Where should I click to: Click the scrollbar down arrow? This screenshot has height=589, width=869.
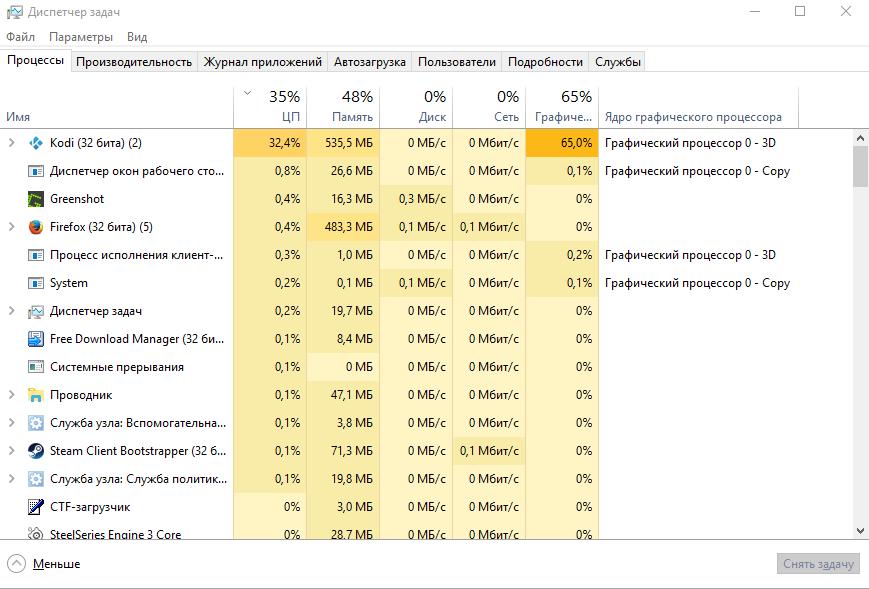(x=860, y=531)
